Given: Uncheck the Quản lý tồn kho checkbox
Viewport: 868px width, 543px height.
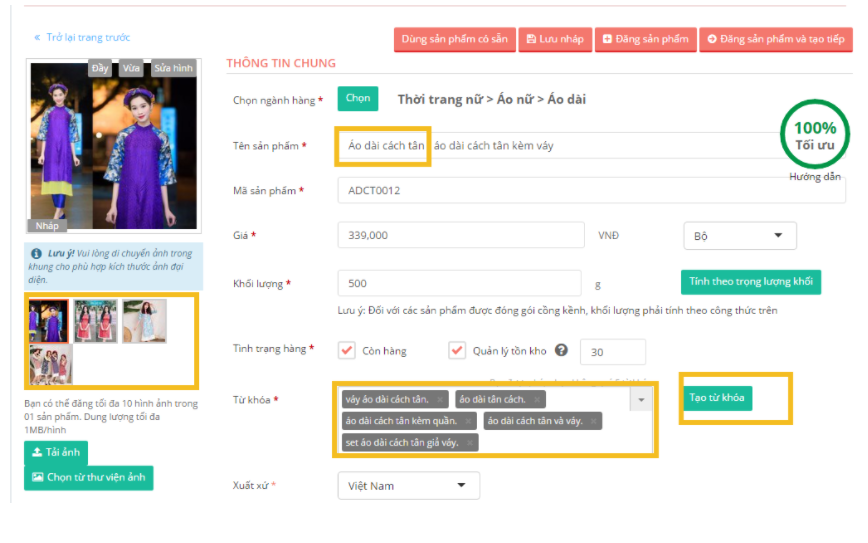Looking at the screenshot, I should (x=457, y=351).
